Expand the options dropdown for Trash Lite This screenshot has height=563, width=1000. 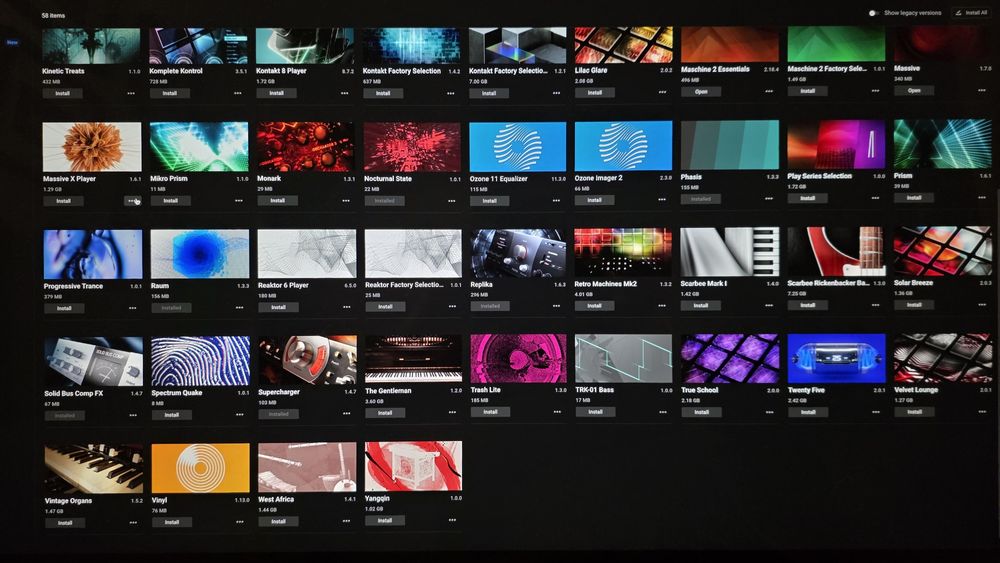coord(557,412)
